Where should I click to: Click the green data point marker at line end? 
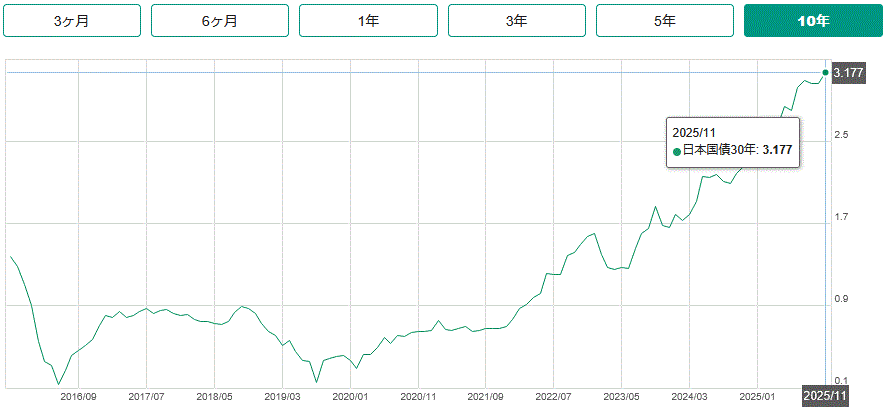click(x=825, y=72)
